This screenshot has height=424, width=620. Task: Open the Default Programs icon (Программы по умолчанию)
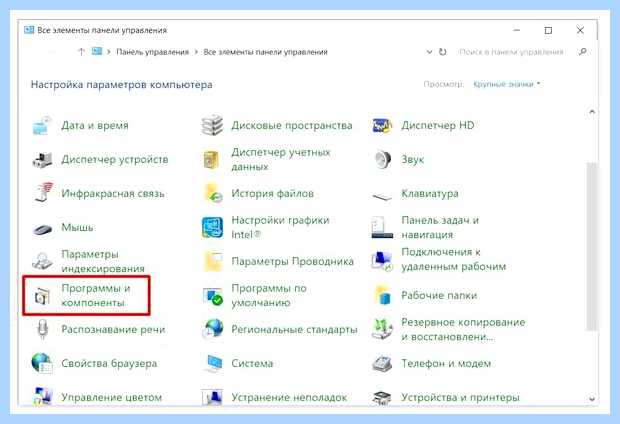click(x=213, y=296)
